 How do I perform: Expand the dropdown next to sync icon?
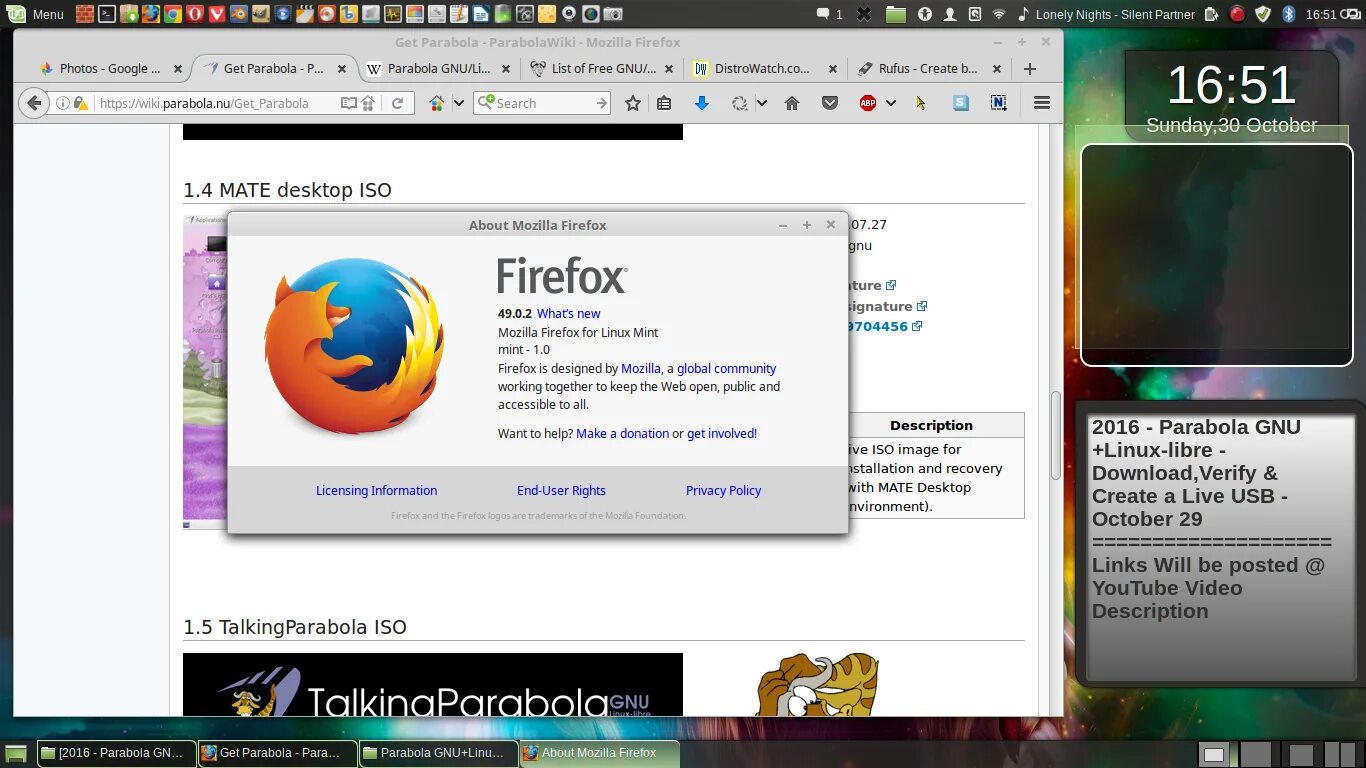[761, 103]
